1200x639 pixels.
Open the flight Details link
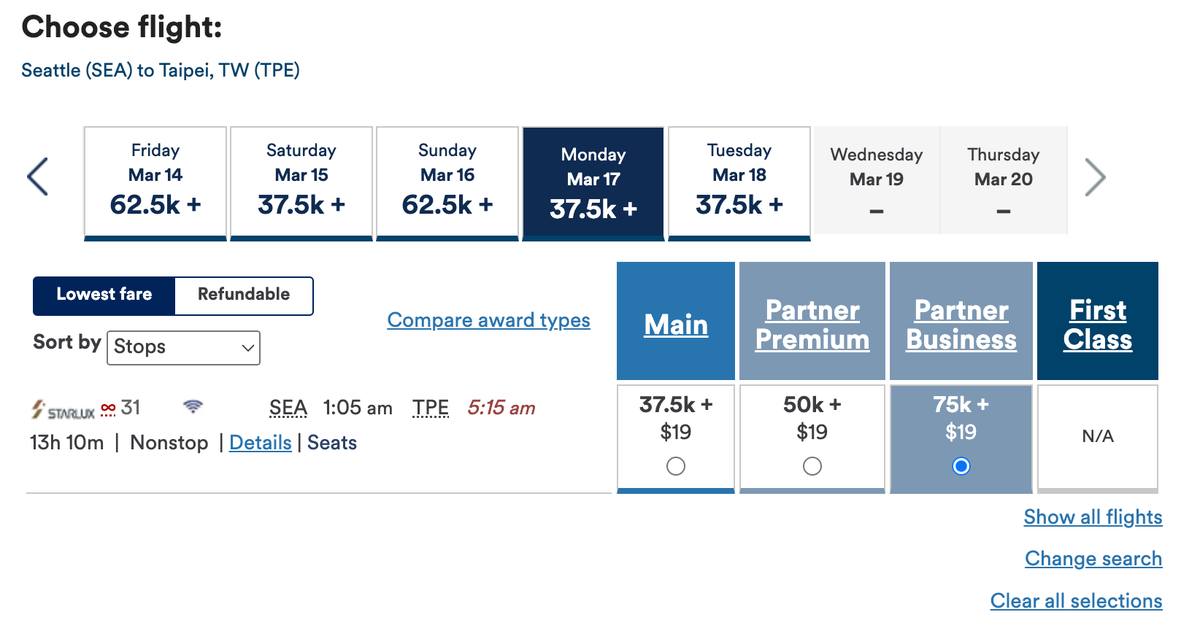coord(260,443)
